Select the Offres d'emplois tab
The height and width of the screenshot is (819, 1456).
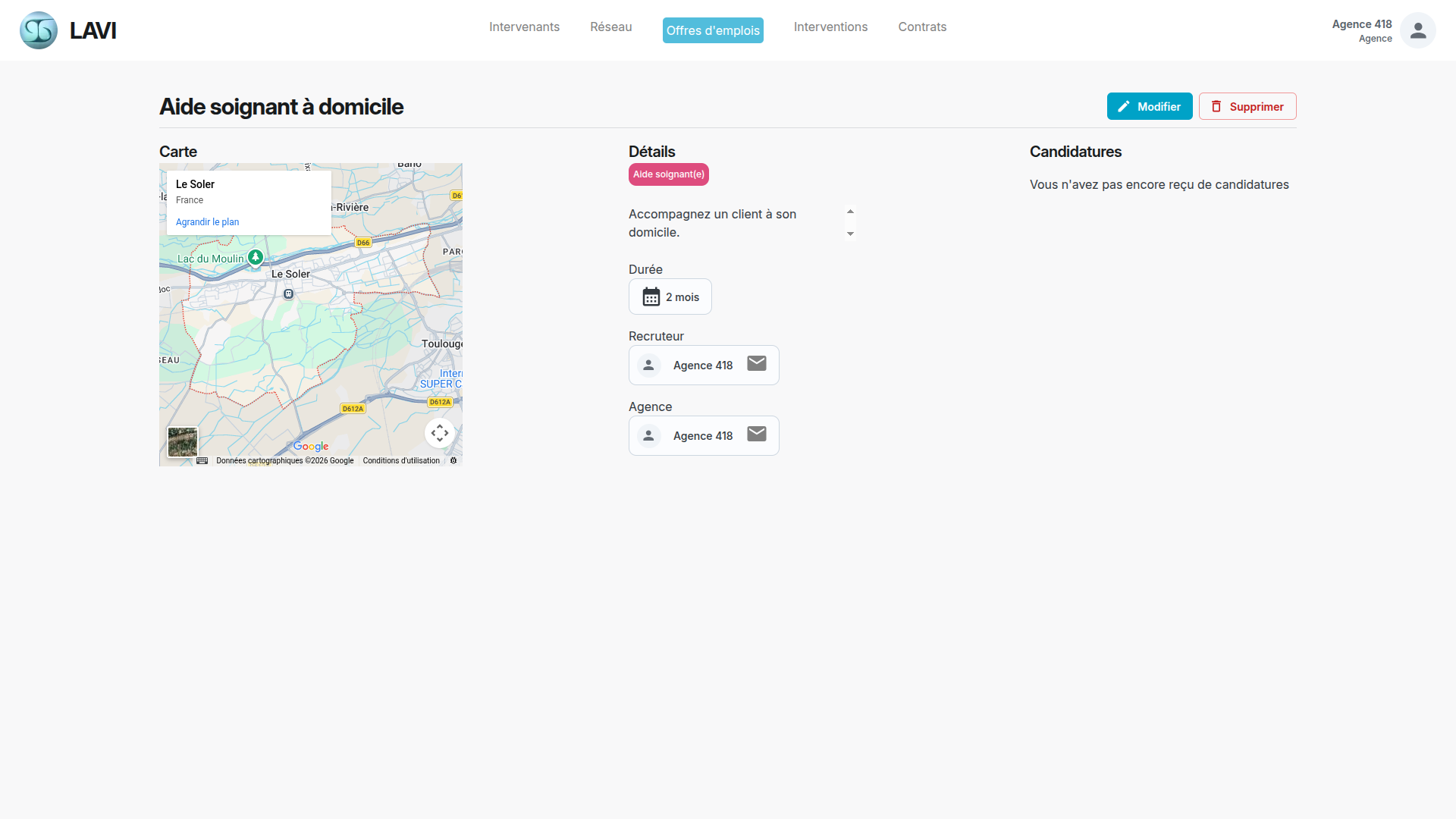713,30
